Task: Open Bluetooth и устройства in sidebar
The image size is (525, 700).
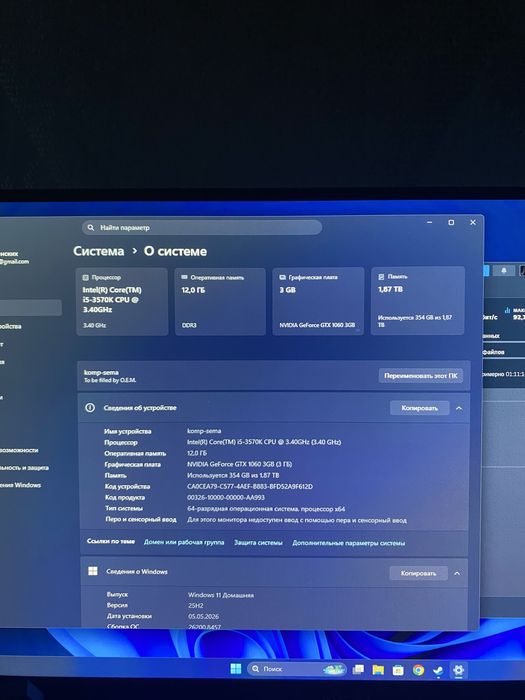Action: (x=11, y=326)
